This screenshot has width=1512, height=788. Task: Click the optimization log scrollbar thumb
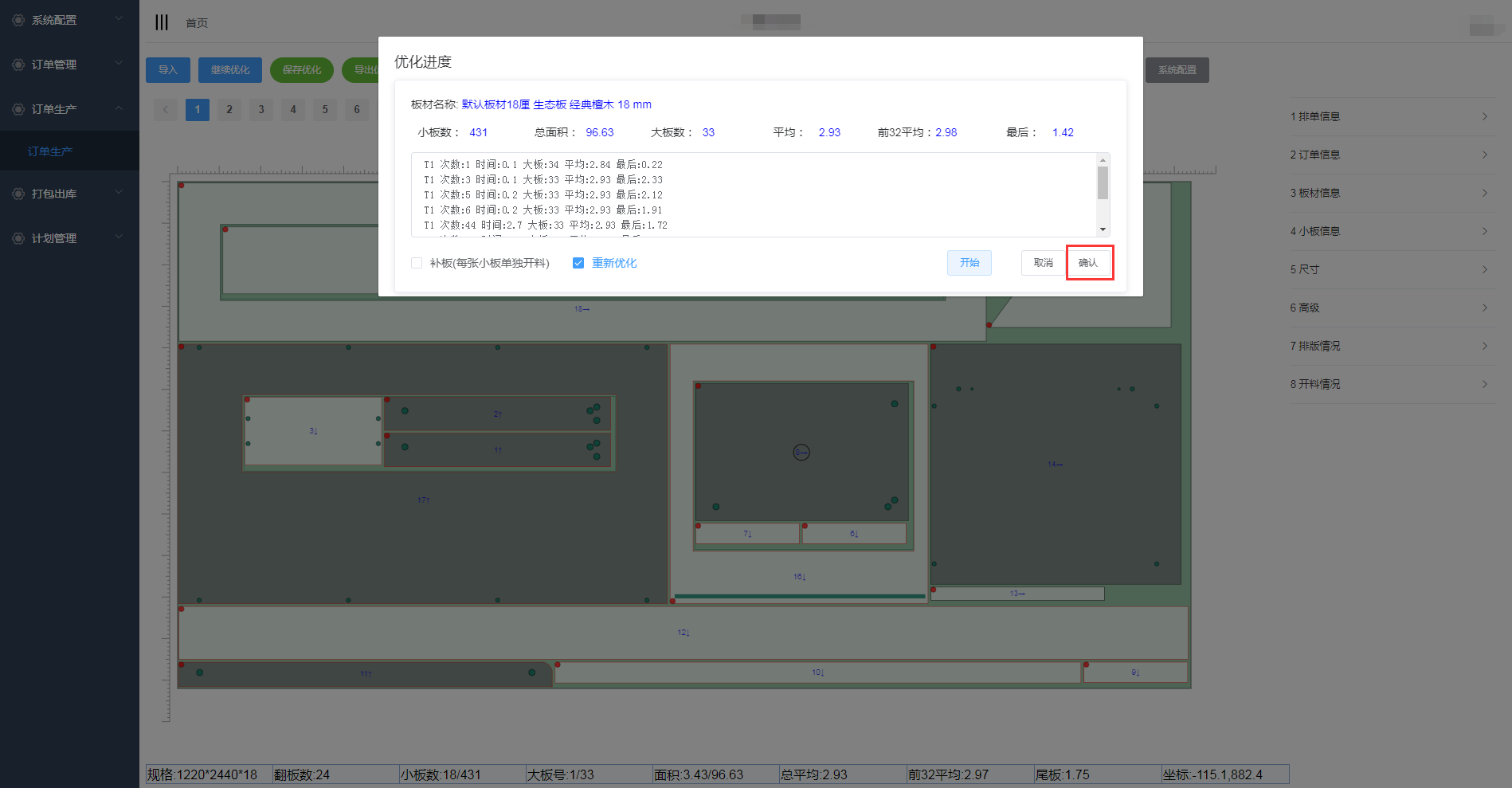(x=1103, y=182)
